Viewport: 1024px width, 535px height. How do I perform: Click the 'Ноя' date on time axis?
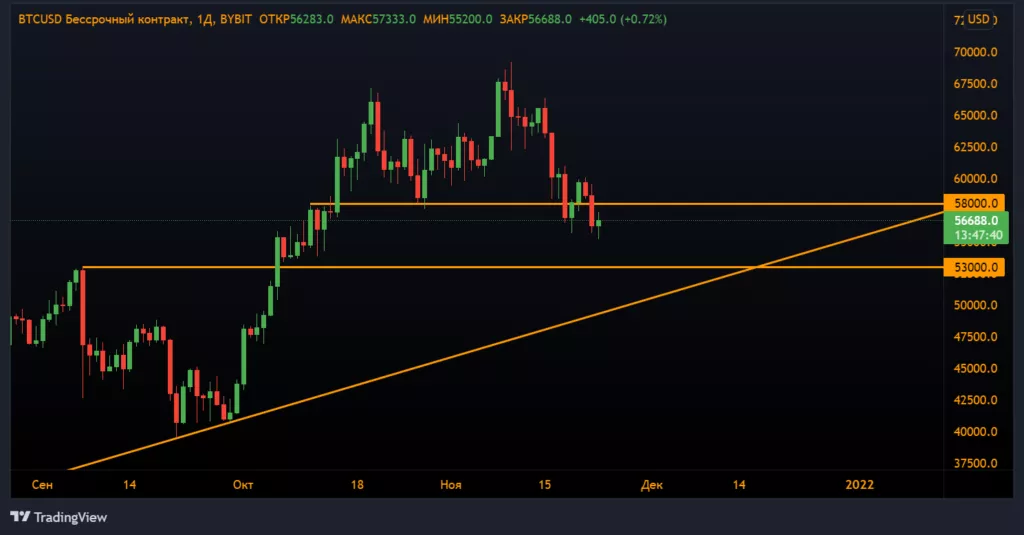click(x=451, y=485)
